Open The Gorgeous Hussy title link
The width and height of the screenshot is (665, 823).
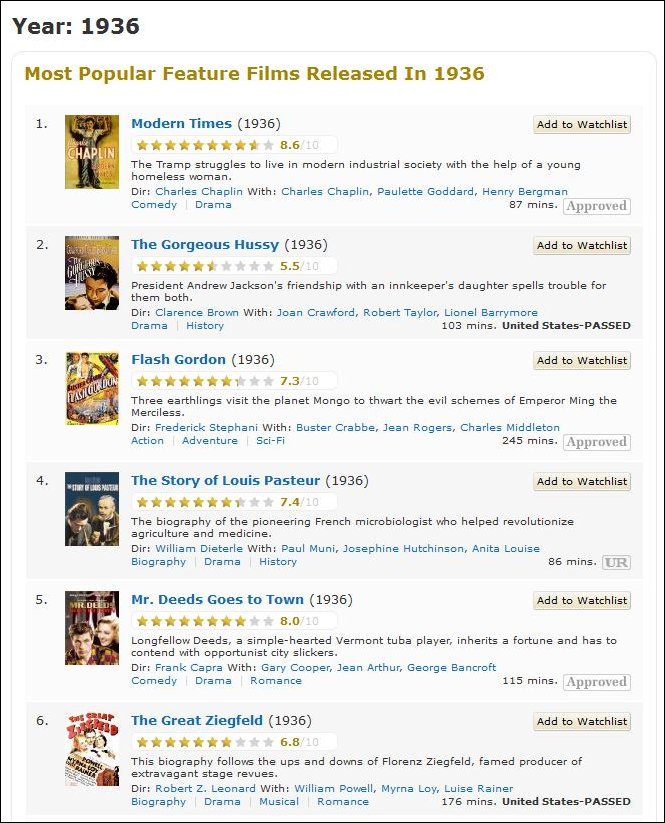click(x=205, y=244)
